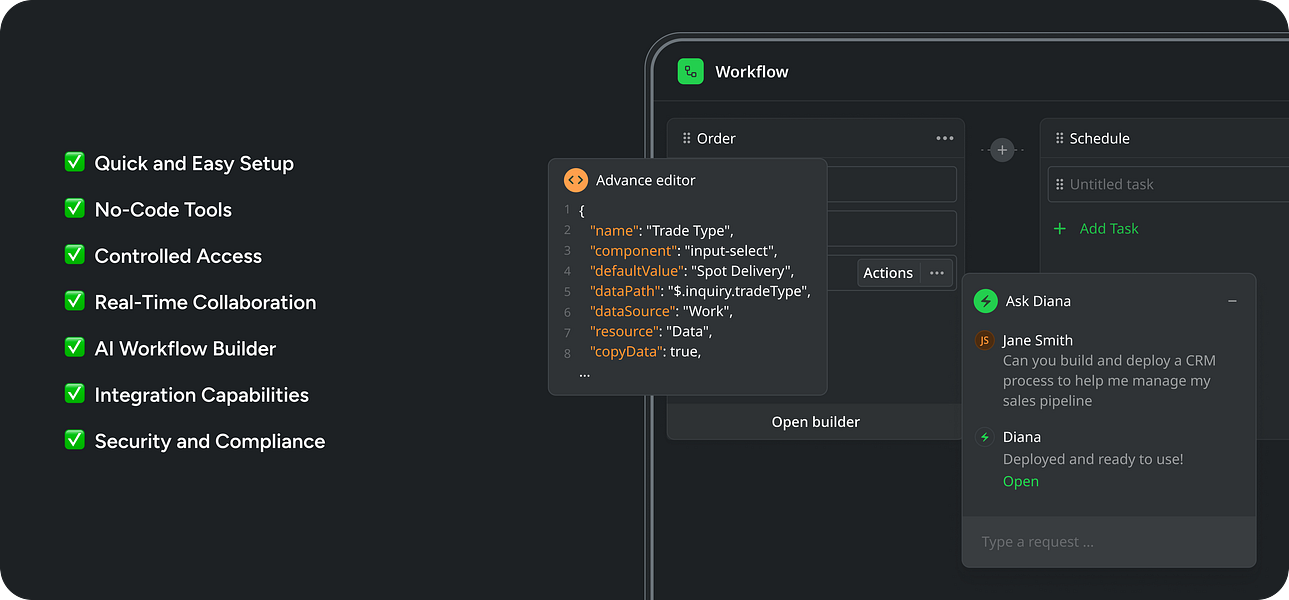Click the Schedule column grip icon
1289x600 pixels.
tap(1059, 139)
